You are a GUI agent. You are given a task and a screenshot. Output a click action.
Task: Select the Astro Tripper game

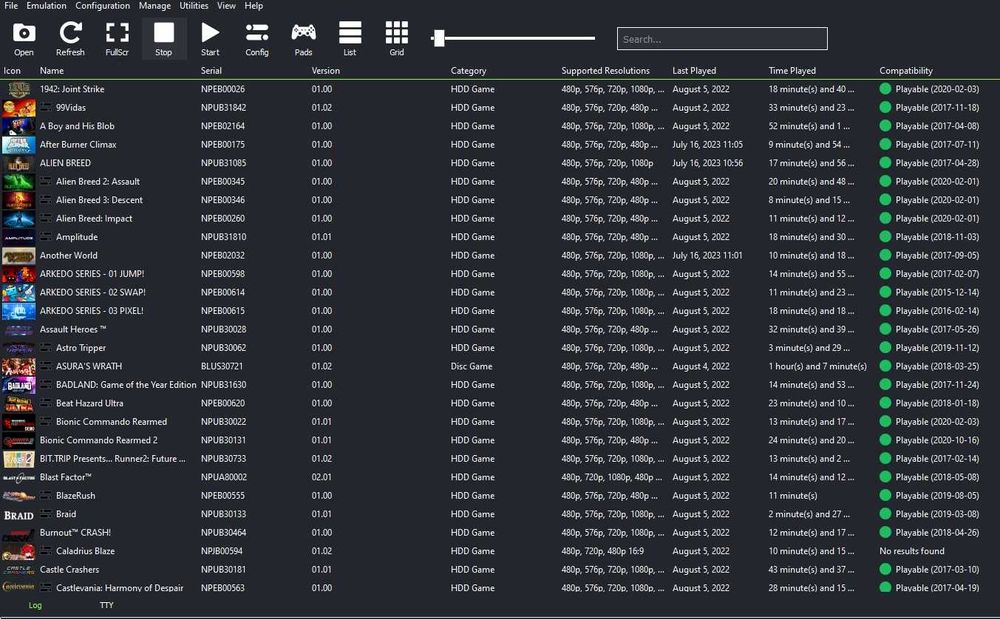[x=80, y=348]
